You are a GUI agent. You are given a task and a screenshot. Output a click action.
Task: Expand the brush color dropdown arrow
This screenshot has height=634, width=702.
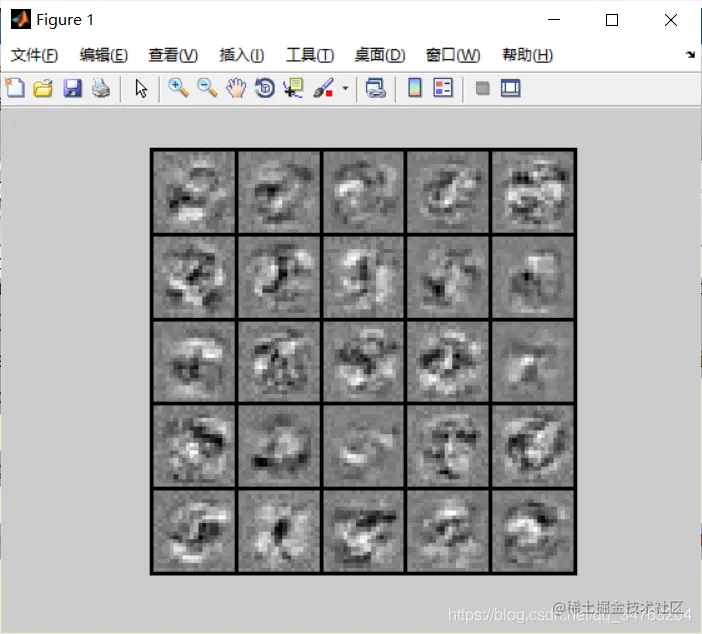pyautogui.click(x=345, y=88)
